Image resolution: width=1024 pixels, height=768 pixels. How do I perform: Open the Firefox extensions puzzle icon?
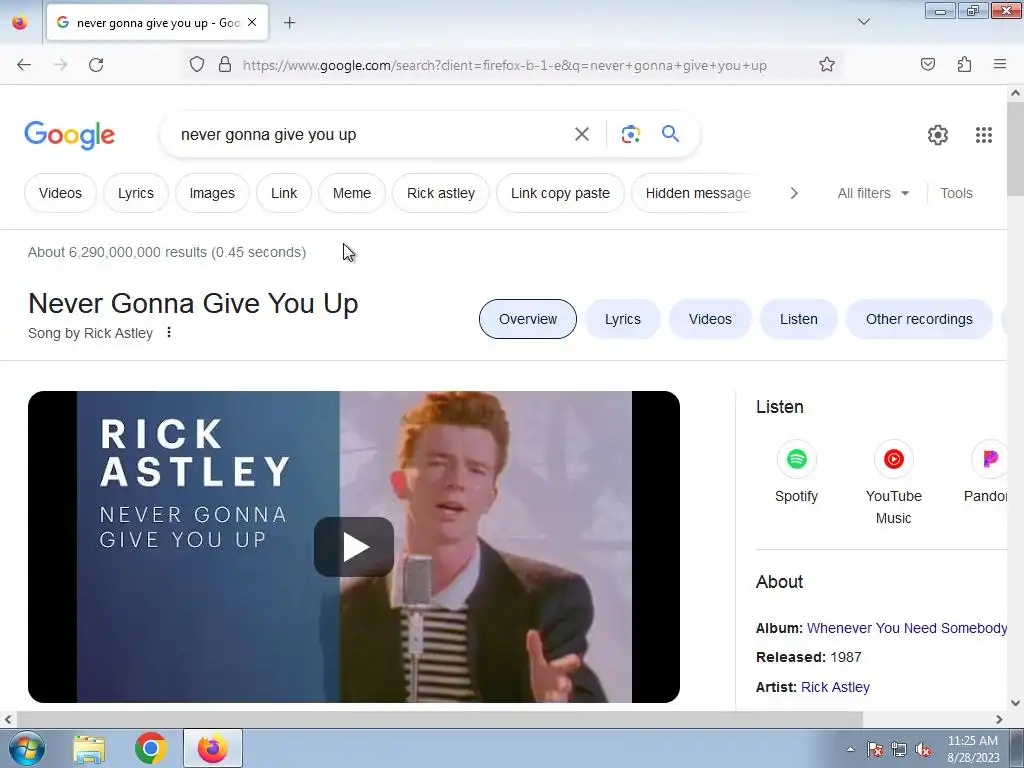point(964,64)
